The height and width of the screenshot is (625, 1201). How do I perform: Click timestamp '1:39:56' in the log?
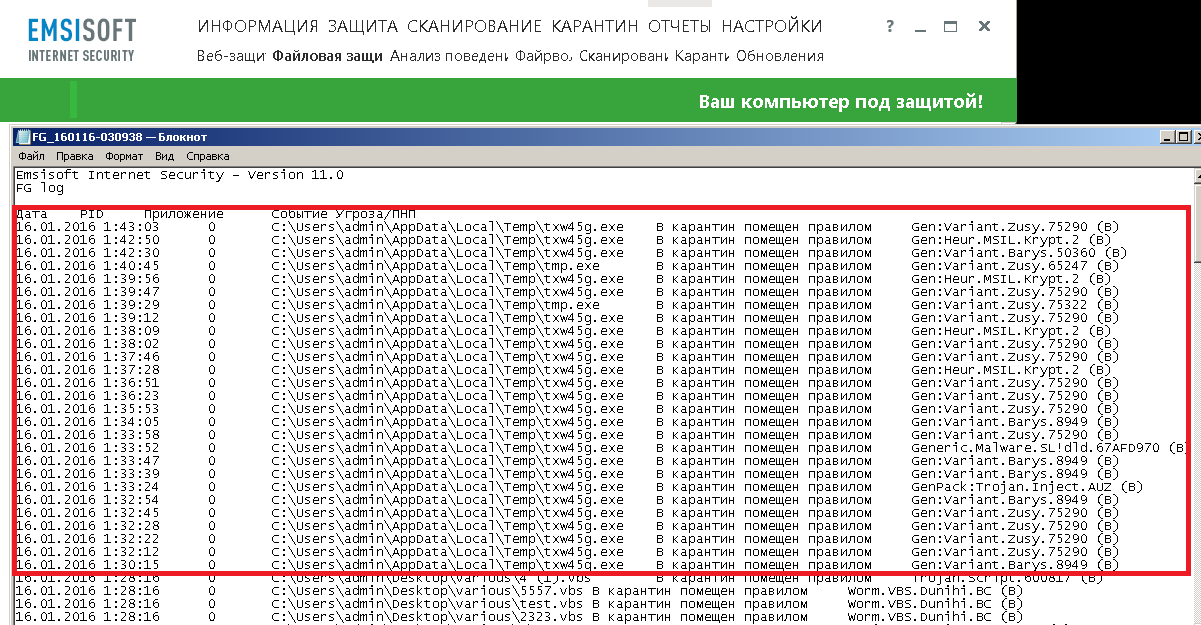[132, 279]
